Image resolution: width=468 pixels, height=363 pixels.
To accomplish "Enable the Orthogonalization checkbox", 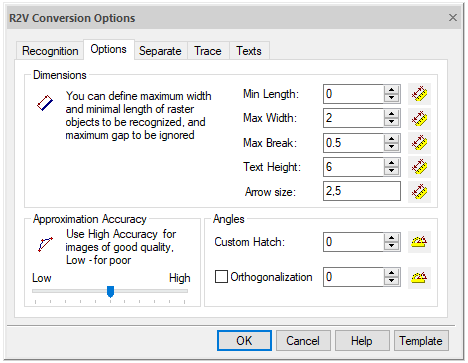I will coord(221,277).
